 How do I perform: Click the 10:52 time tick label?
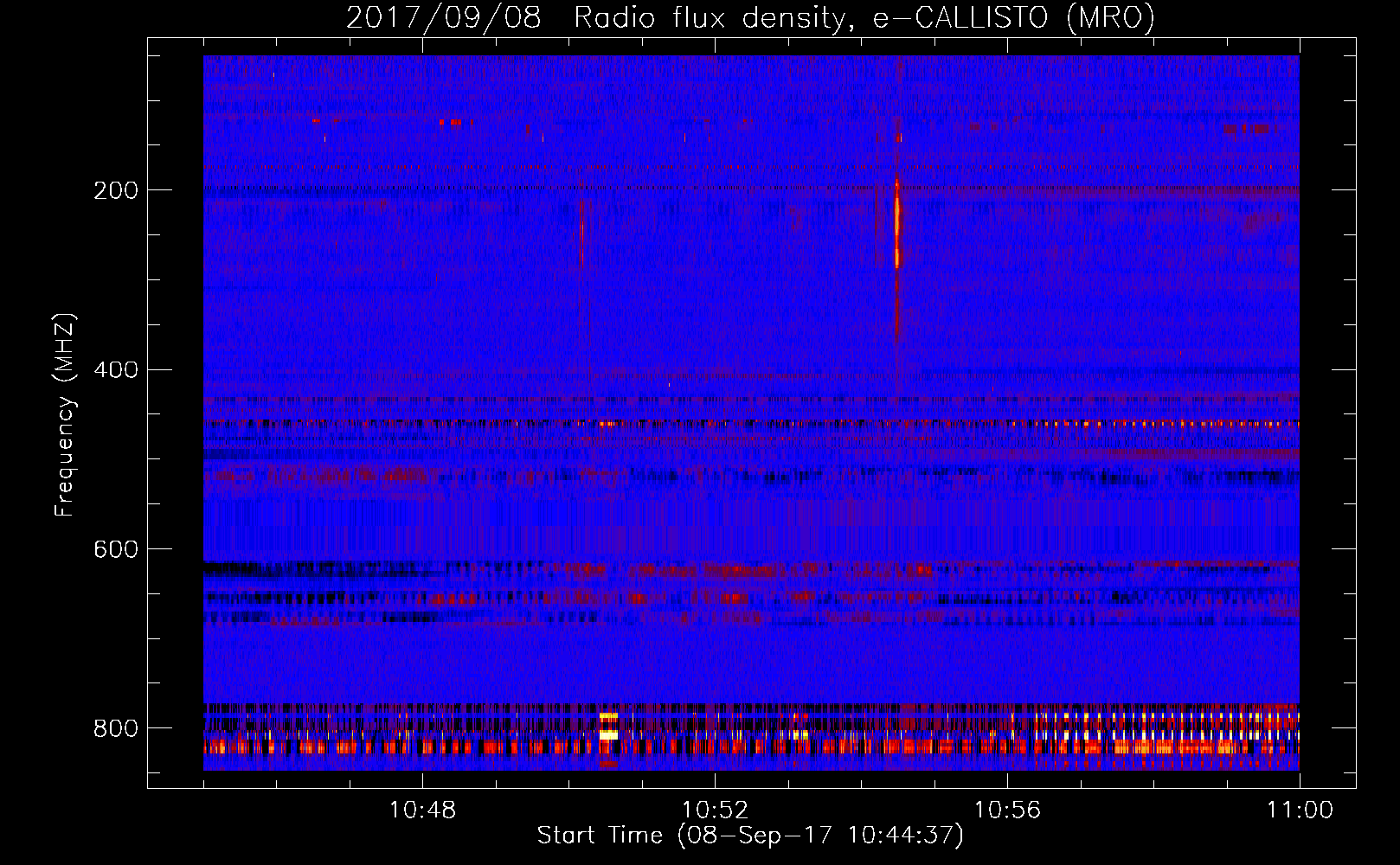715,811
